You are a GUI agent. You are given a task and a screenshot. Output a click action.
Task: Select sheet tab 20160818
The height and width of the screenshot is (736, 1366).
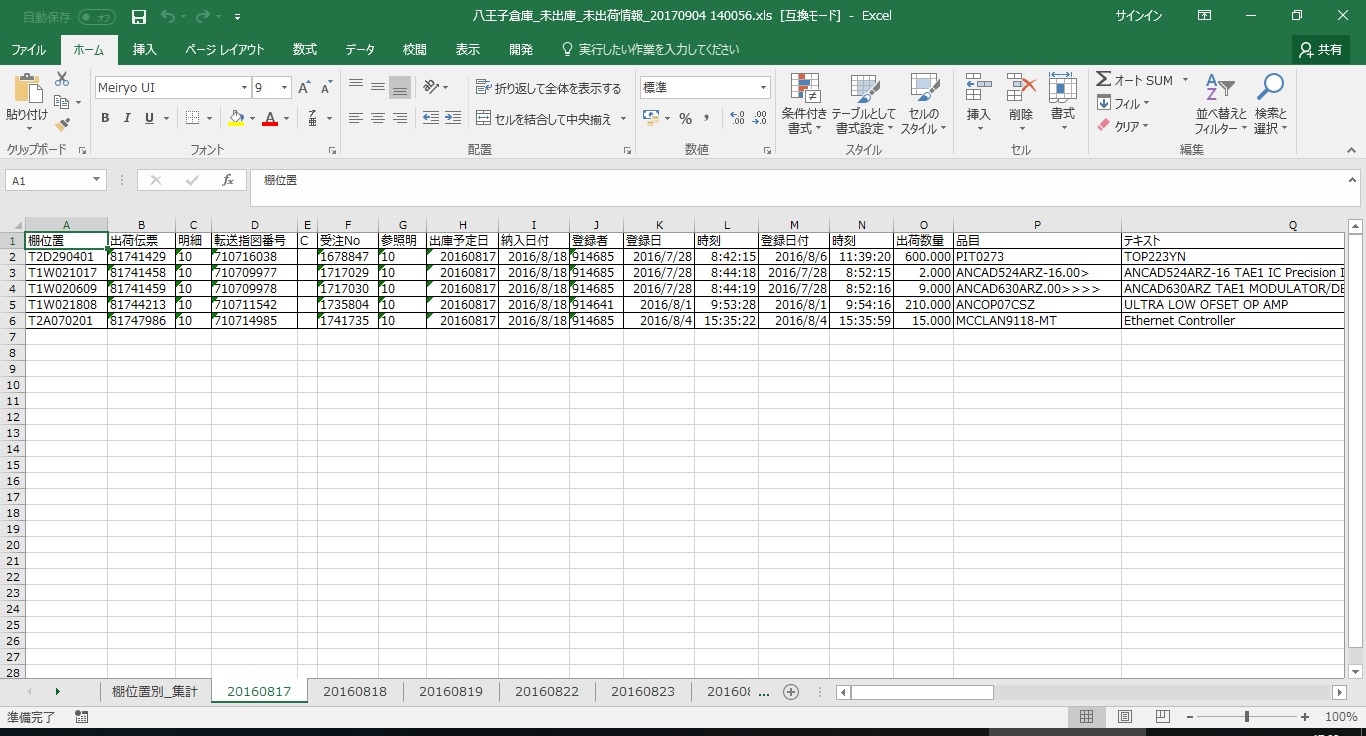[355, 692]
